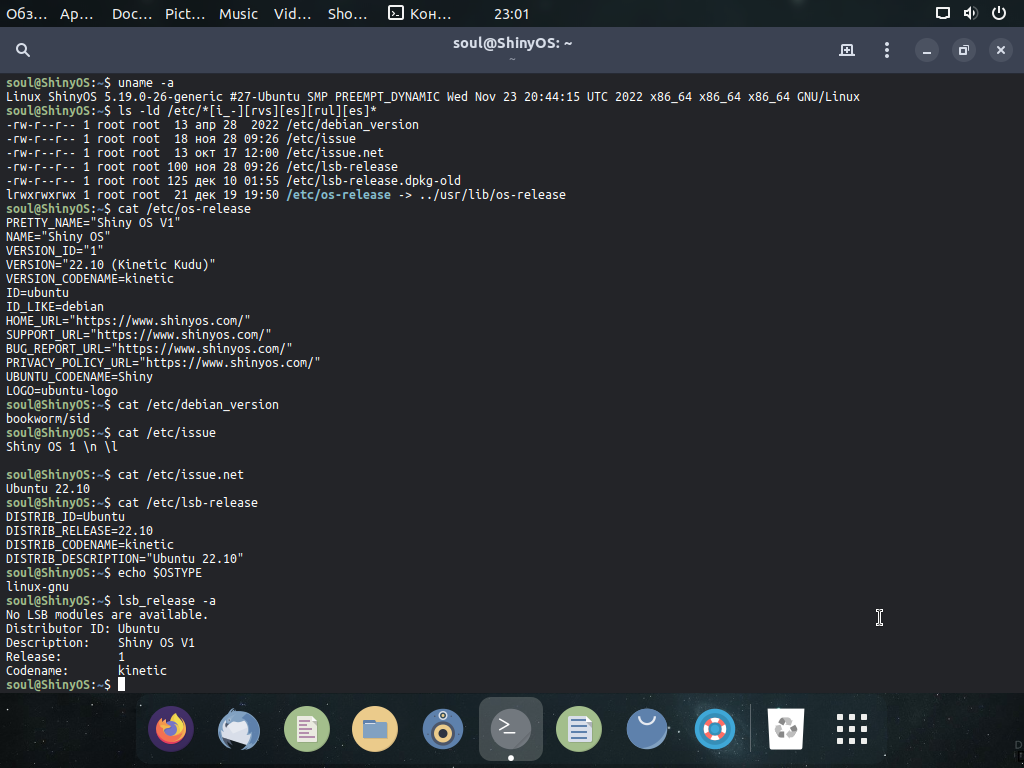Open the Files manager in dock

click(375, 729)
